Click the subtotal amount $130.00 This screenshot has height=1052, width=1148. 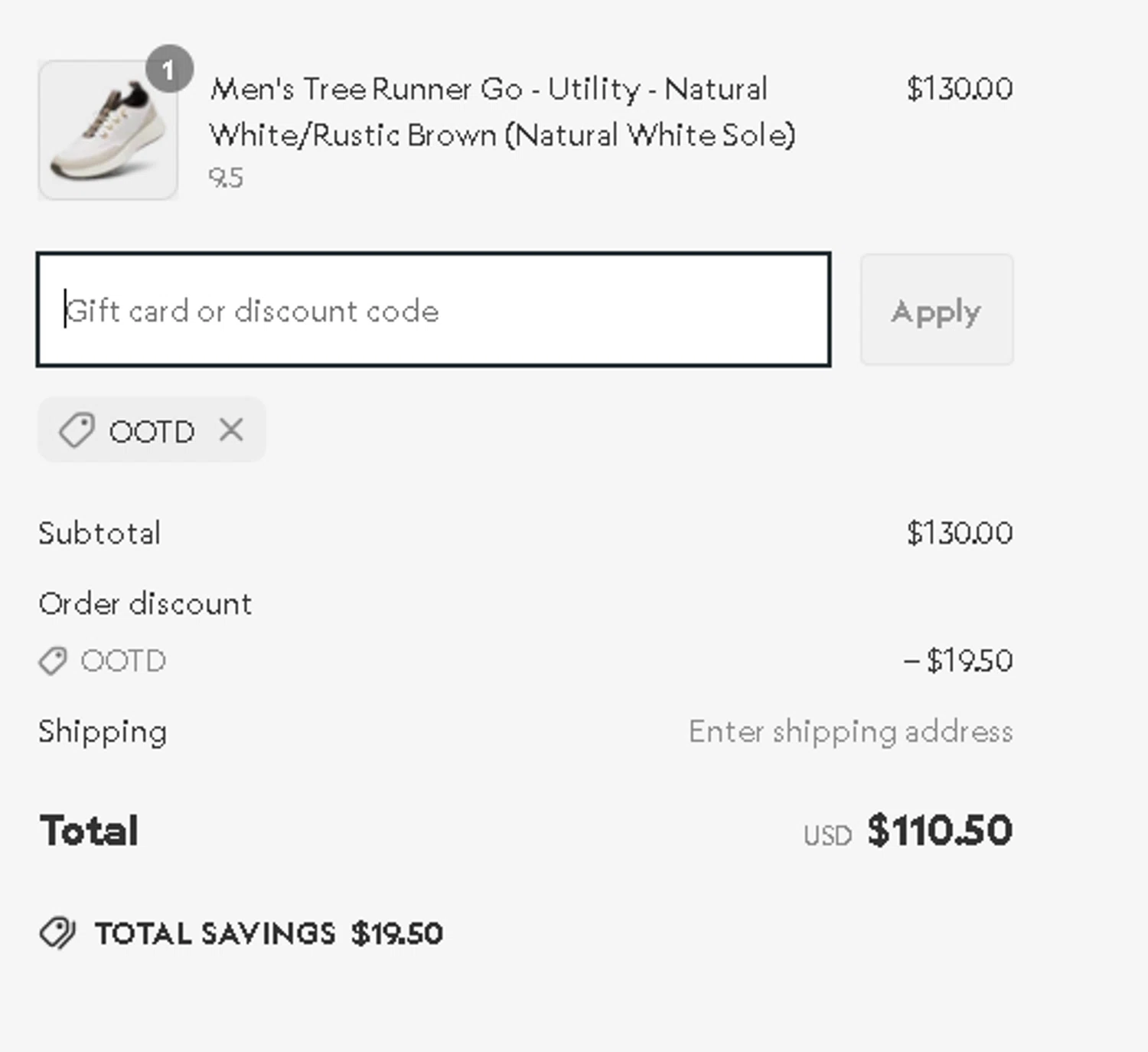(x=959, y=533)
